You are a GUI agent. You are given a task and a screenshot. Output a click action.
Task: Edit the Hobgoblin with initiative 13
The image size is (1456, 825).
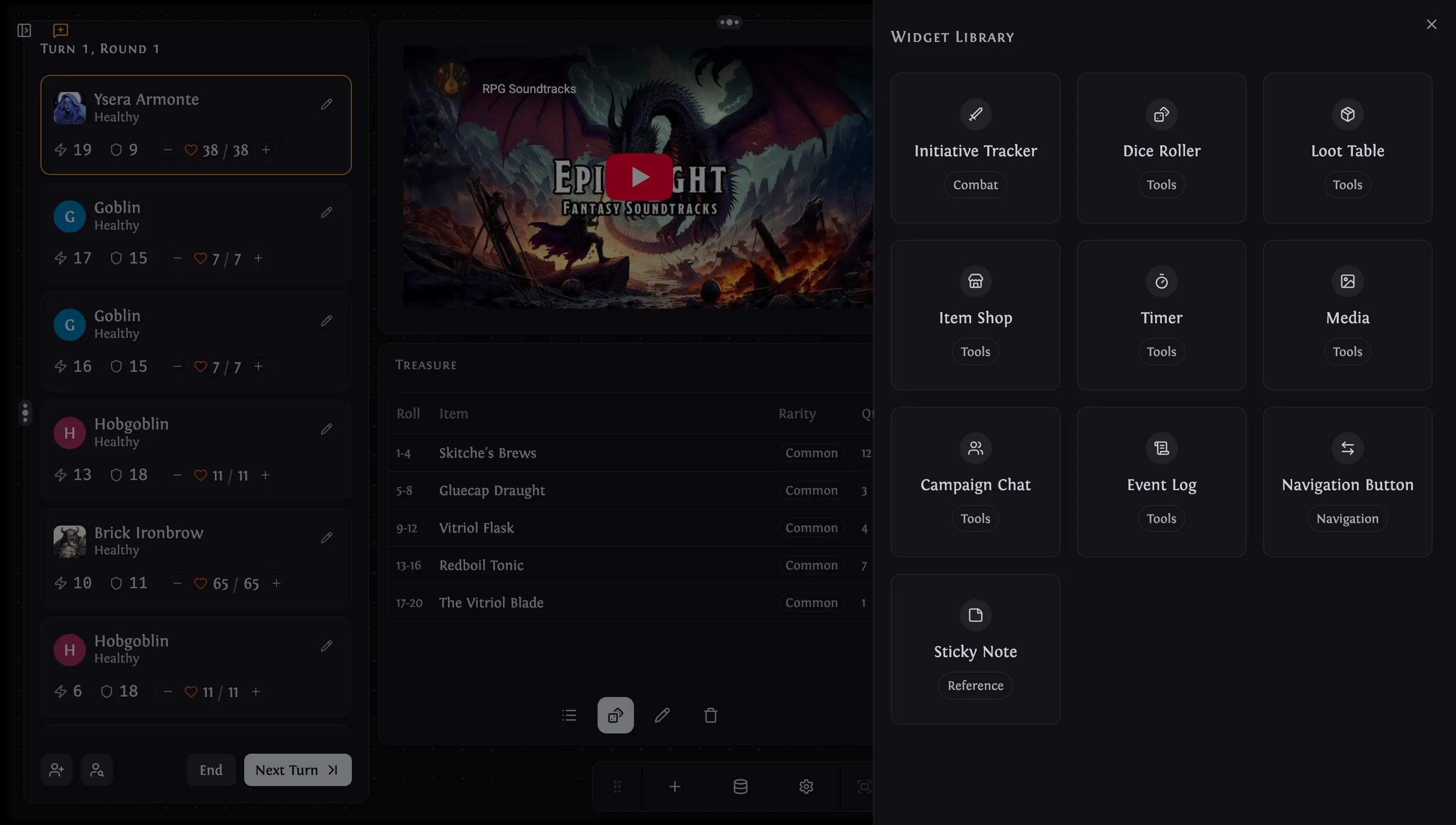point(327,429)
